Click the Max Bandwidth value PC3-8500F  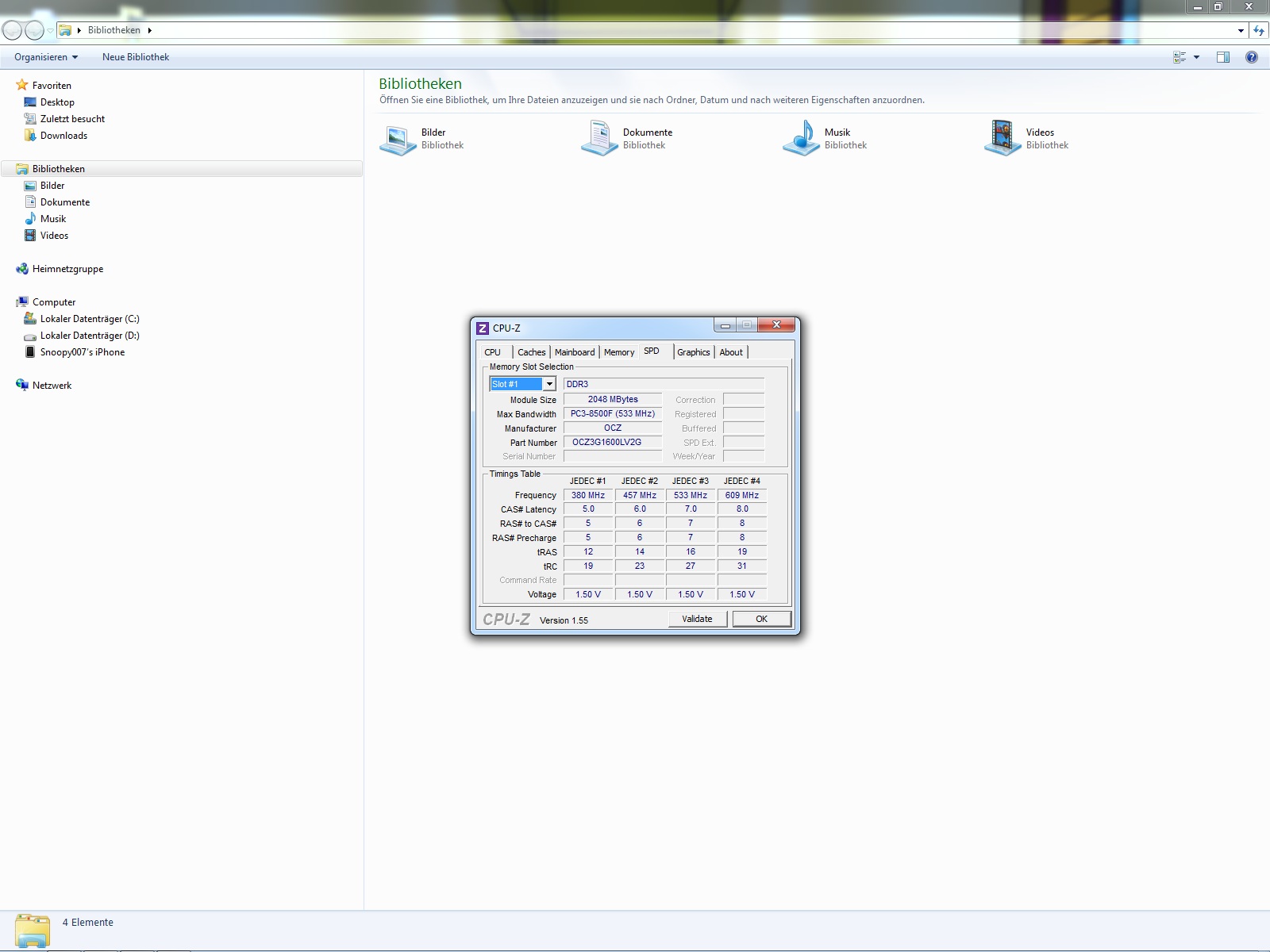coord(613,414)
